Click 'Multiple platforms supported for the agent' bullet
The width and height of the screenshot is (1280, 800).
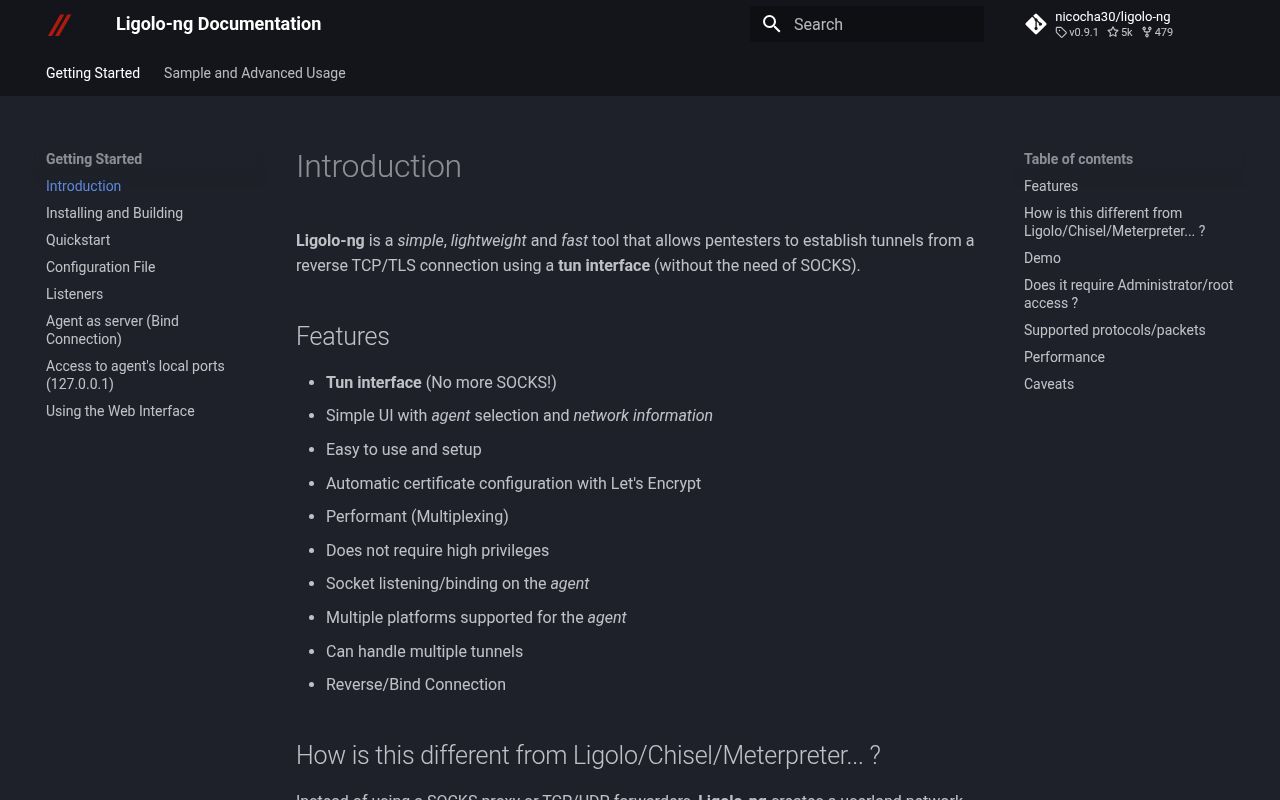pyautogui.click(x=476, y=617)
